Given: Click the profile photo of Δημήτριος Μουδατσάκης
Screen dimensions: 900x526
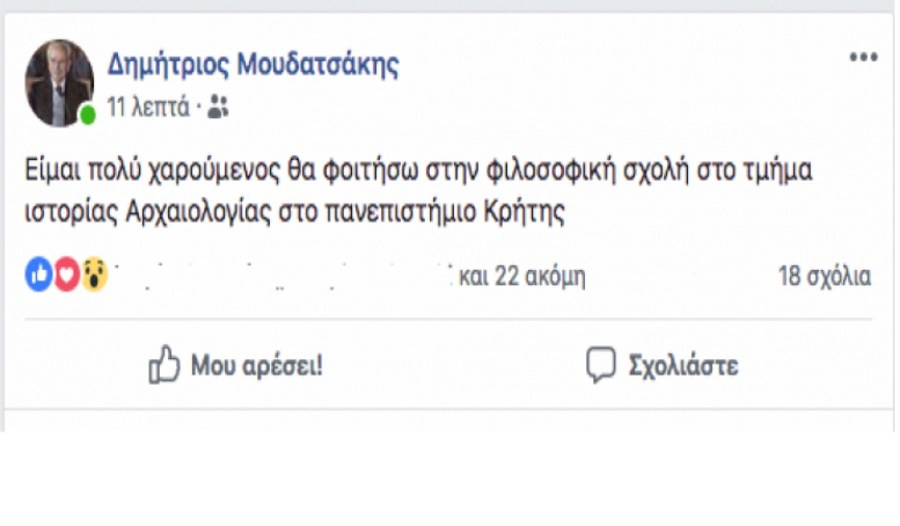Looking at the screenshot, I should point(60,84).
